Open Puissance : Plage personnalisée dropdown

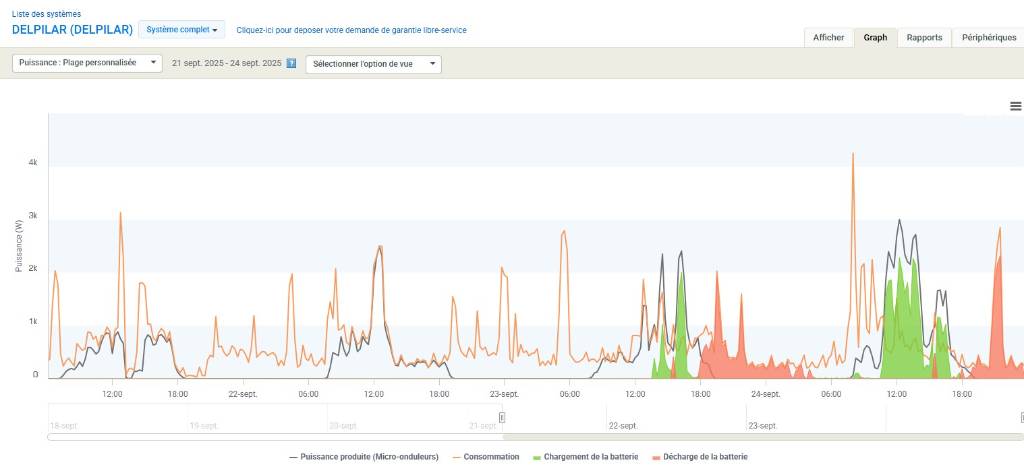point(87,63)
